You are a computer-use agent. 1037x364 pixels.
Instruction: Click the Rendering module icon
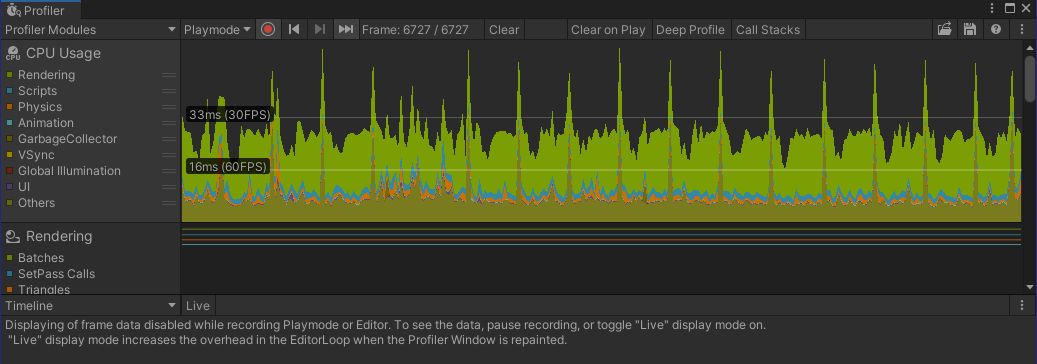tap(13, 236)
